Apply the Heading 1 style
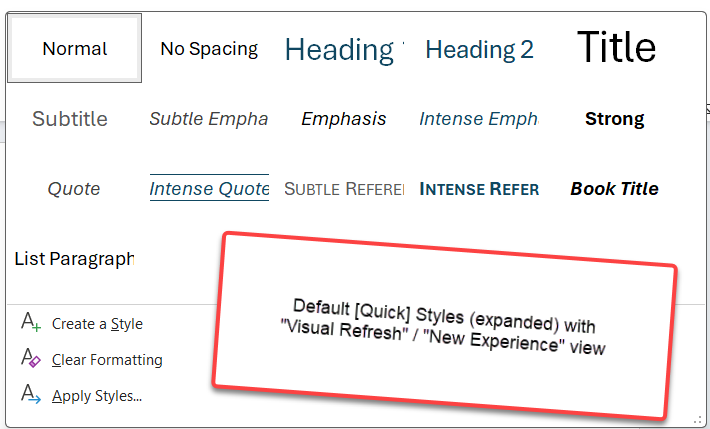 (344, 48)
